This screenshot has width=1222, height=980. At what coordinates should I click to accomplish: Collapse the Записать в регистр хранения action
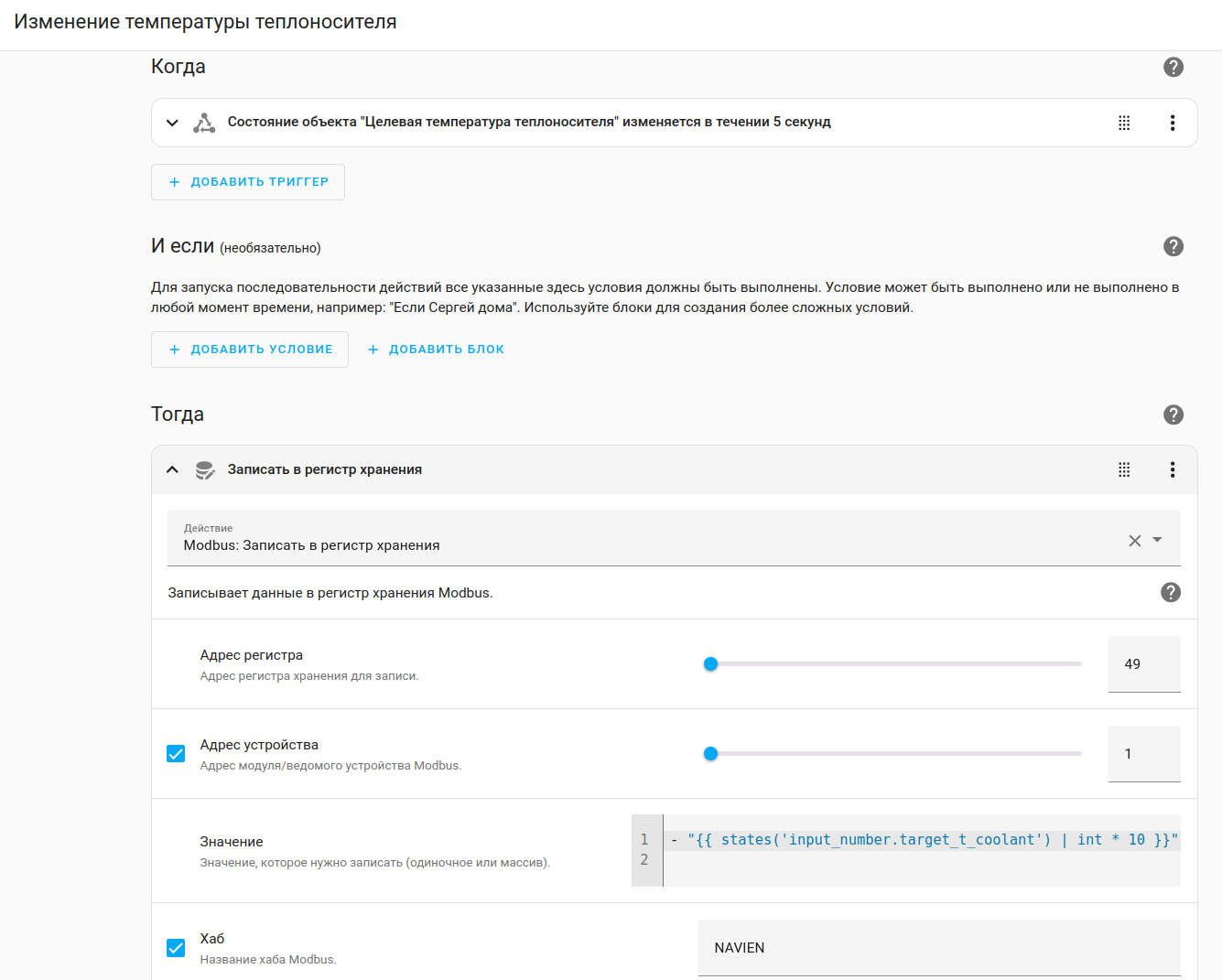[172, 469]
